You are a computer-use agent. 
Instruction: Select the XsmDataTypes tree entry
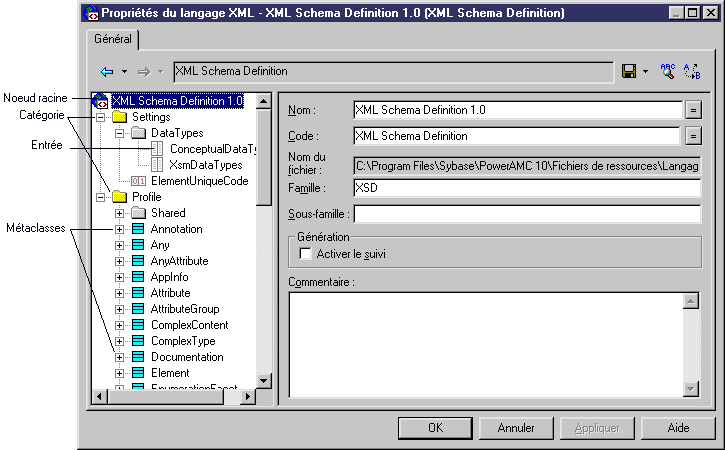[x=206, y=165]
